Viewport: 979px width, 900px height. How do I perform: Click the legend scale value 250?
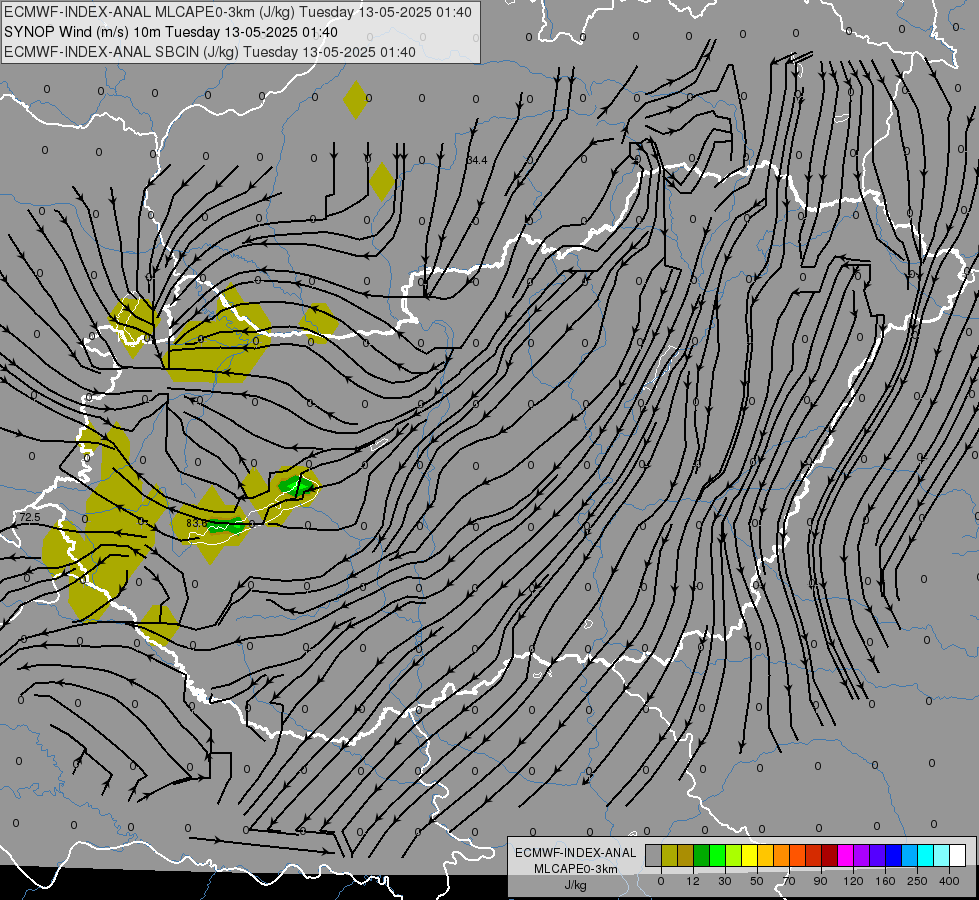pos(917,881)
